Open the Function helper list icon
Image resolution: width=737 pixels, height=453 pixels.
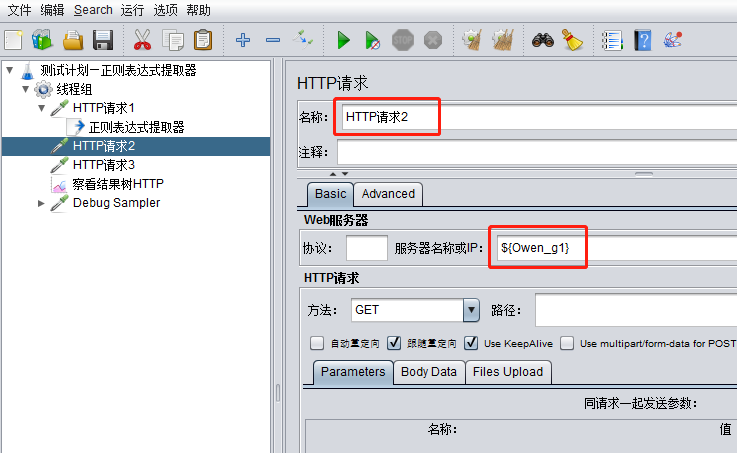point(612,40)
